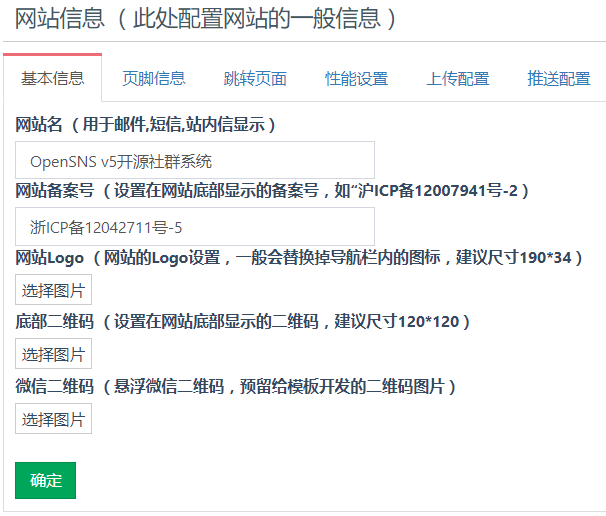Screen dimensions: 606x516
Task: Open the 跳转页面 tab
Action: coord(255,78)
